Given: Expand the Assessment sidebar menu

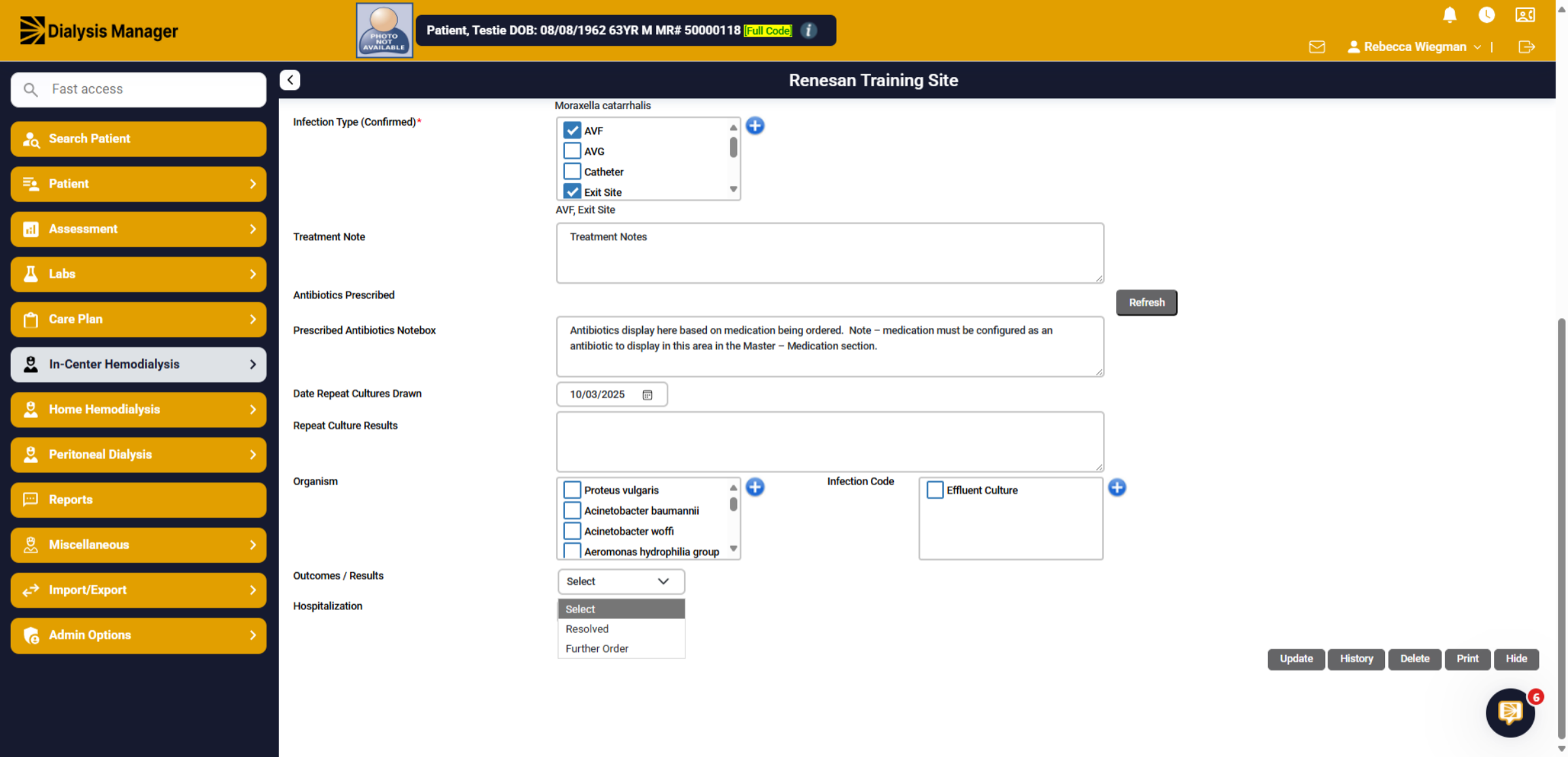Looking at the screenshot, I should [139, 229].
